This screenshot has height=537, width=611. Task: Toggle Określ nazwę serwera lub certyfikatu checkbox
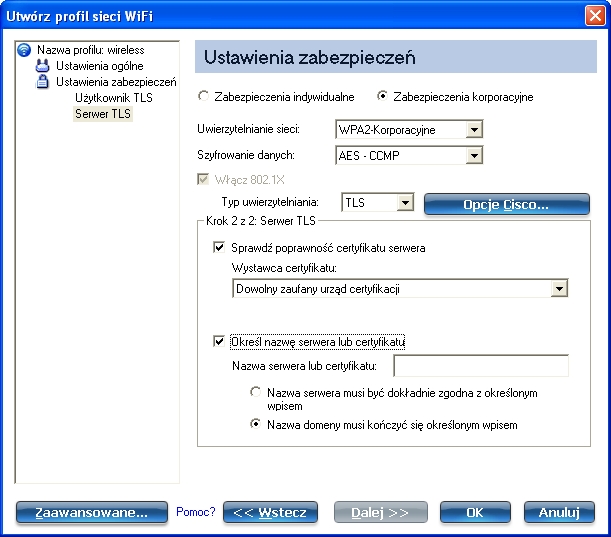point(219,342)
